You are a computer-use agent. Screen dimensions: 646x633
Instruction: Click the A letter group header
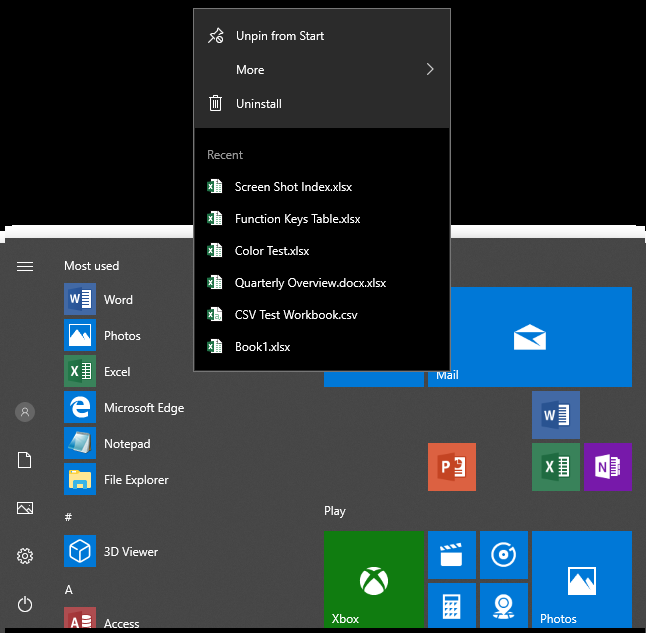(69, 590)
